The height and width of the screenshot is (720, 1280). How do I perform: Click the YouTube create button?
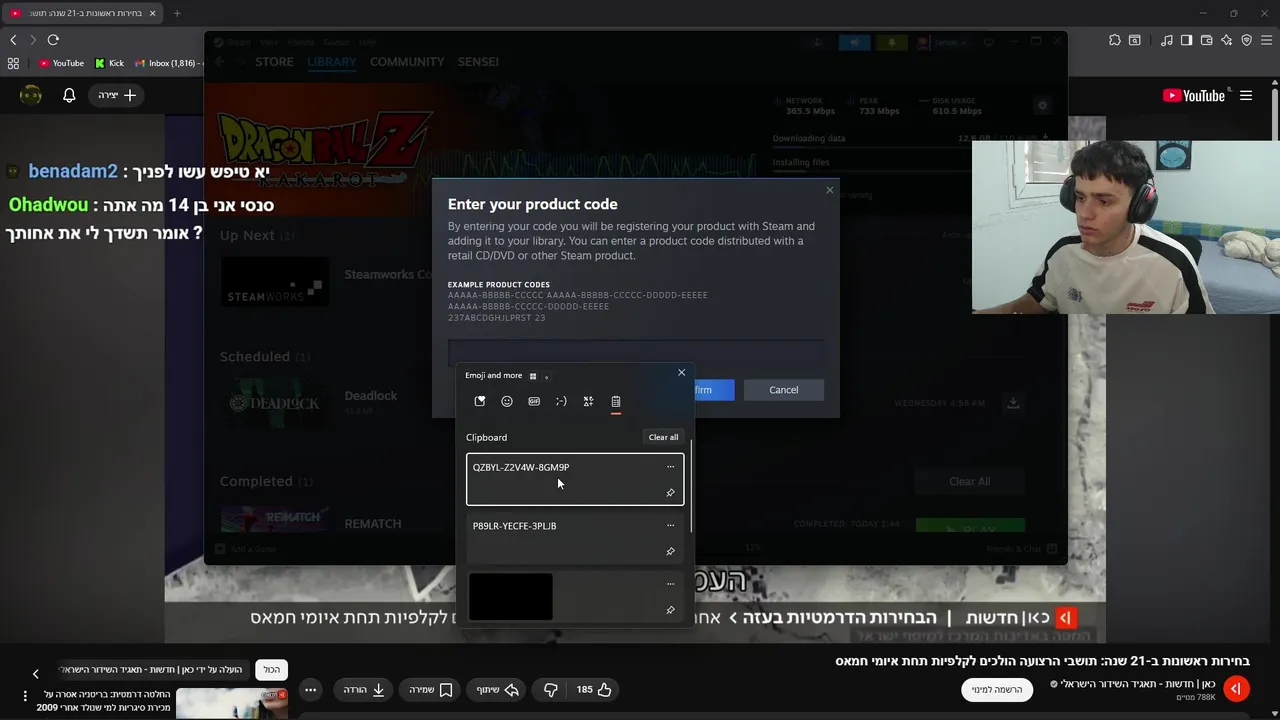[117, 95]
